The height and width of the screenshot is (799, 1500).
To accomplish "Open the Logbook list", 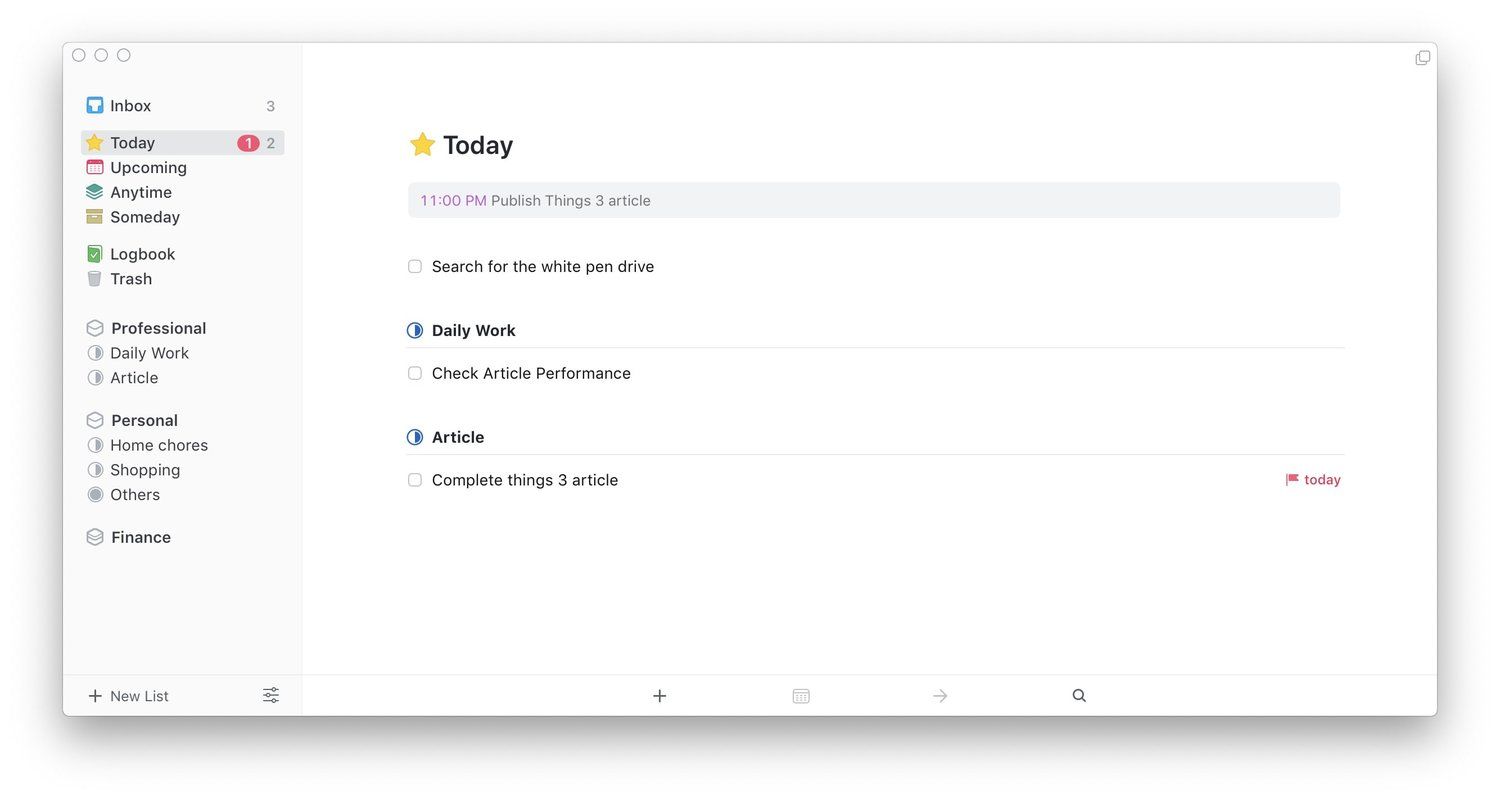I will click(x=142, y=255).
